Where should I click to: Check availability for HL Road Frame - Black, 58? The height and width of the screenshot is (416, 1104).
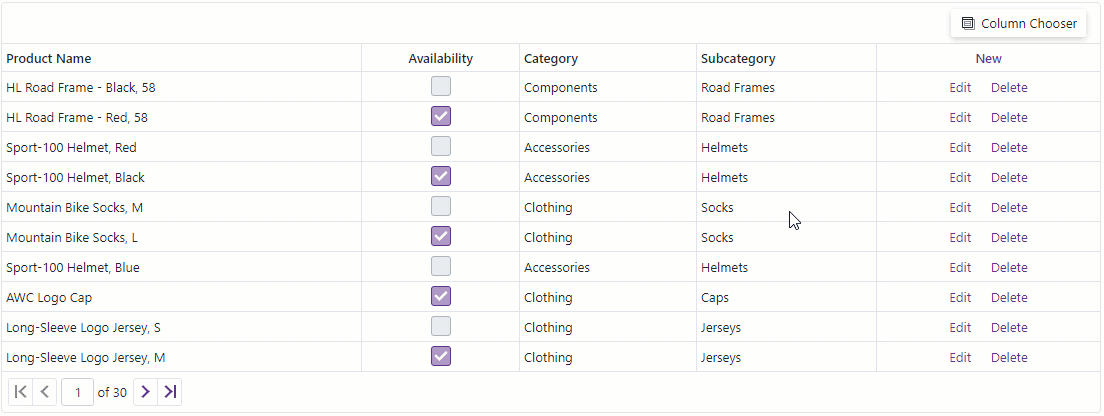pyautogui.click(x=441, y=87)
